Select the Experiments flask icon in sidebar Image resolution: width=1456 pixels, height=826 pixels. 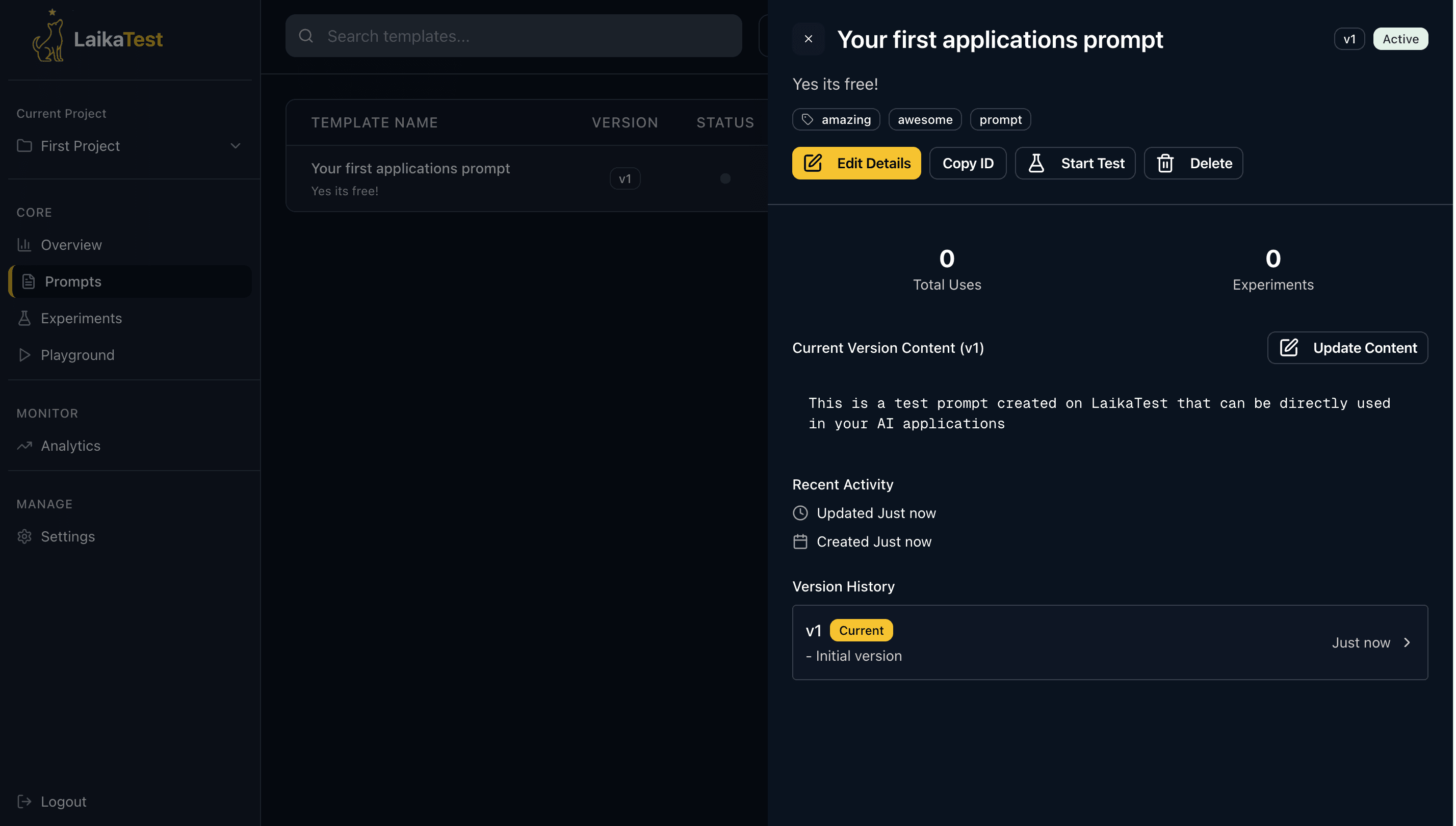(x=24, y=318)
